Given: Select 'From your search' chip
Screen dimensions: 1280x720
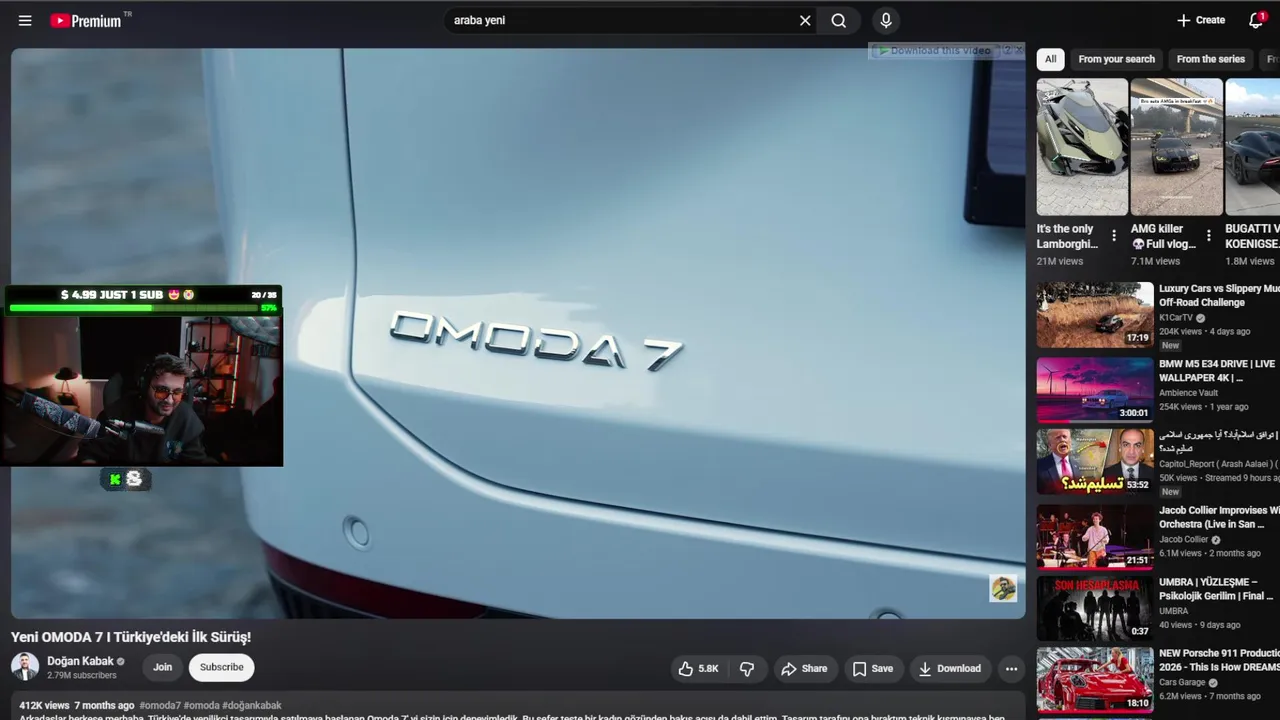Looking at the screenshot, I should click(1116, 59).
